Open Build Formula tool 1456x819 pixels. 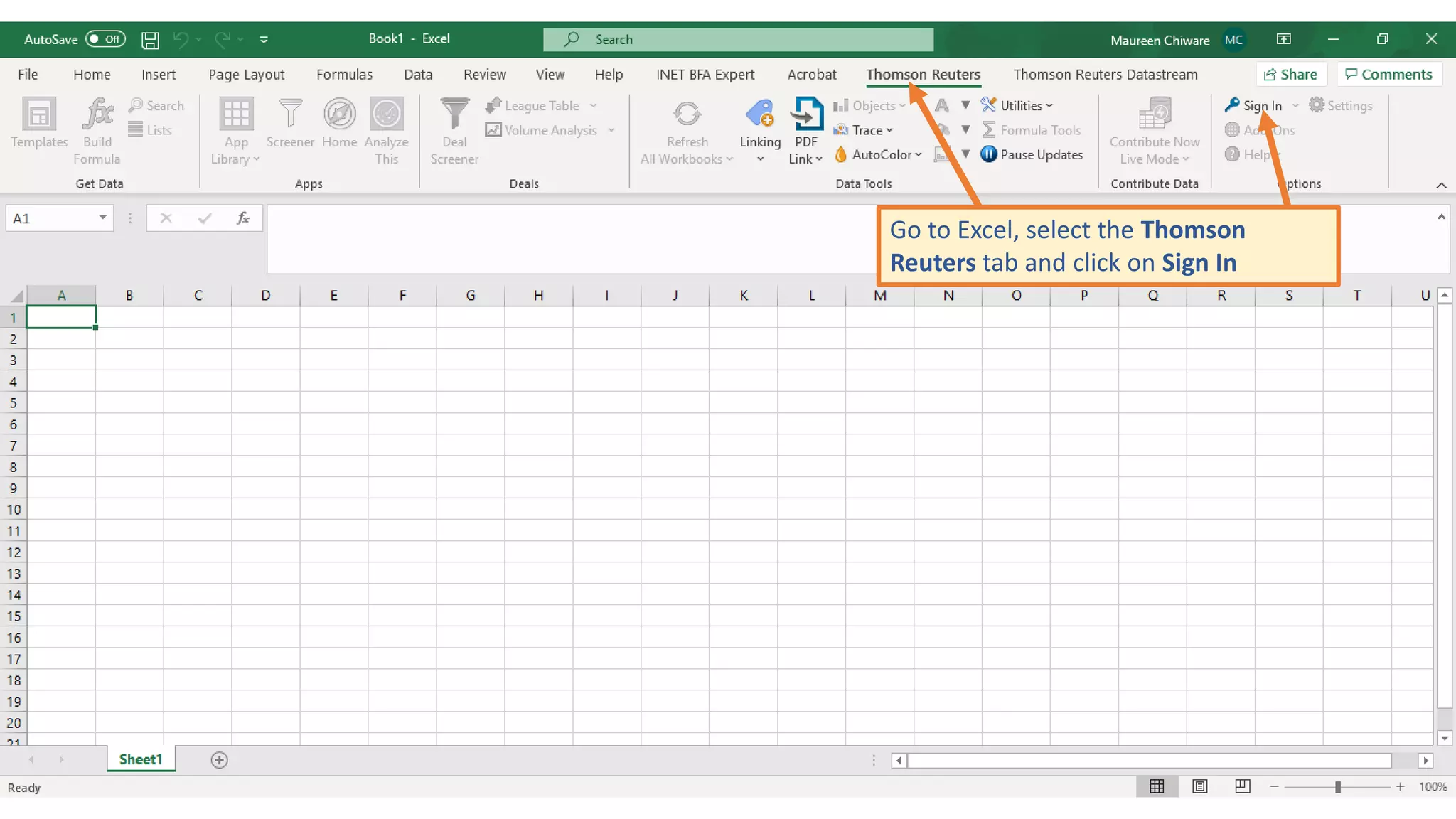pyautogui.click(x=97, y=132)
